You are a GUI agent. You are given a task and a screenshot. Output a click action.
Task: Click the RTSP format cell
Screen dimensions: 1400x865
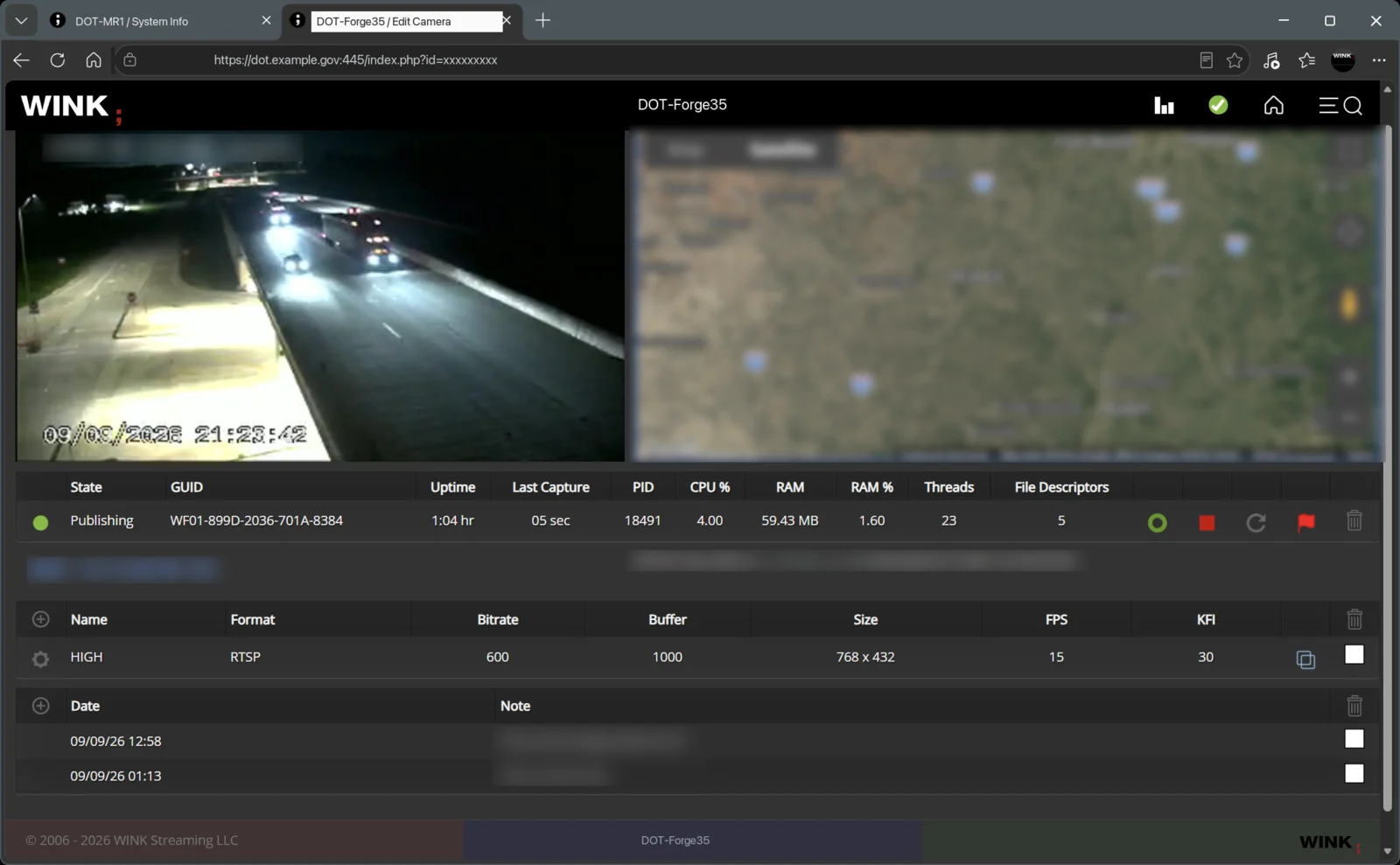coord(245,657)
